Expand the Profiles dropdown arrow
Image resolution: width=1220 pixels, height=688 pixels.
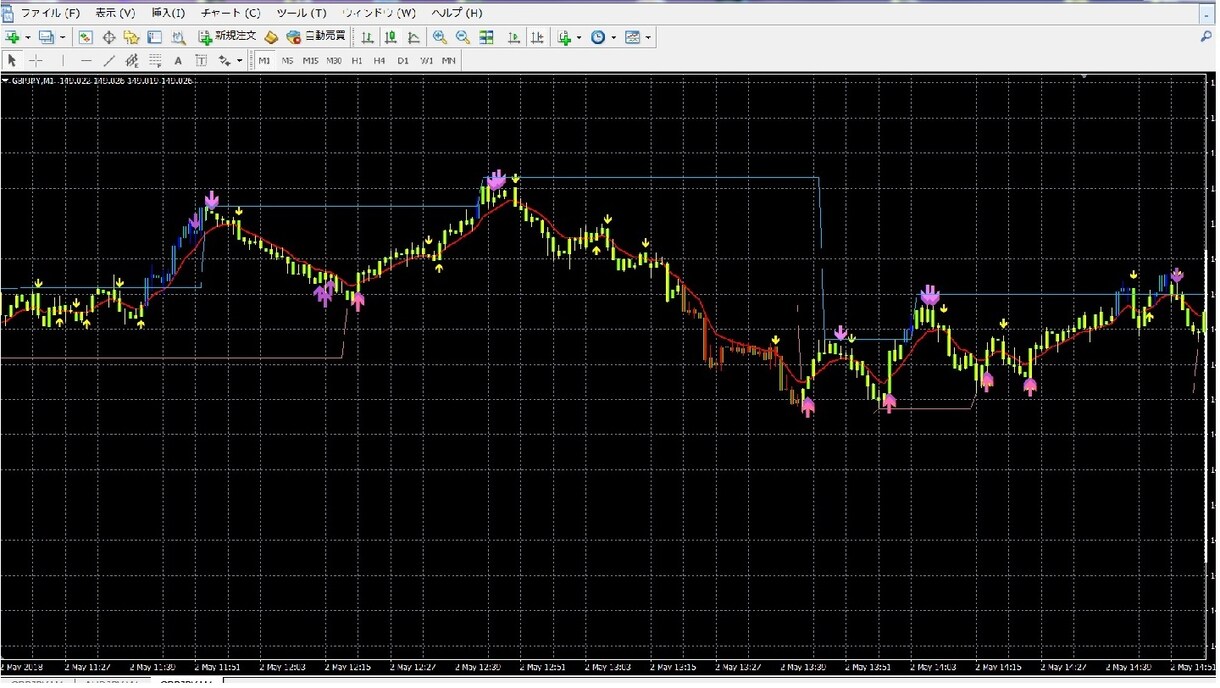tap(62, 37)
